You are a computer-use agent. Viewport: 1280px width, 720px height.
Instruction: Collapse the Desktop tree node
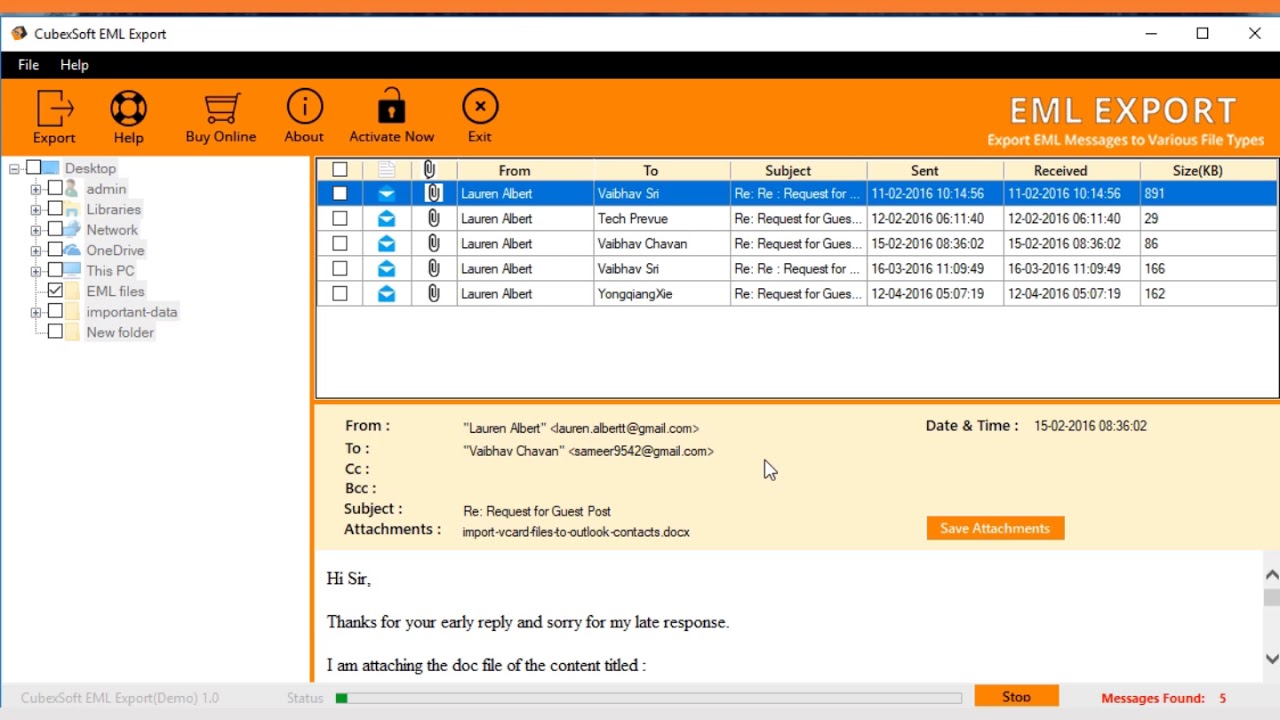(x=14, y=168)
